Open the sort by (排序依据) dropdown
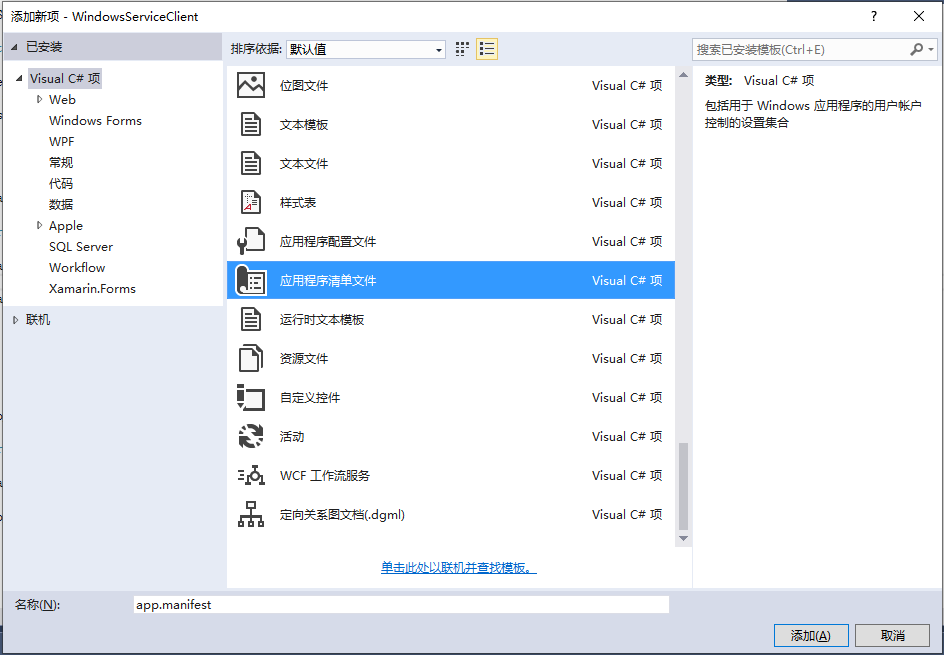The image size is (944, 655). coord(366,49)
